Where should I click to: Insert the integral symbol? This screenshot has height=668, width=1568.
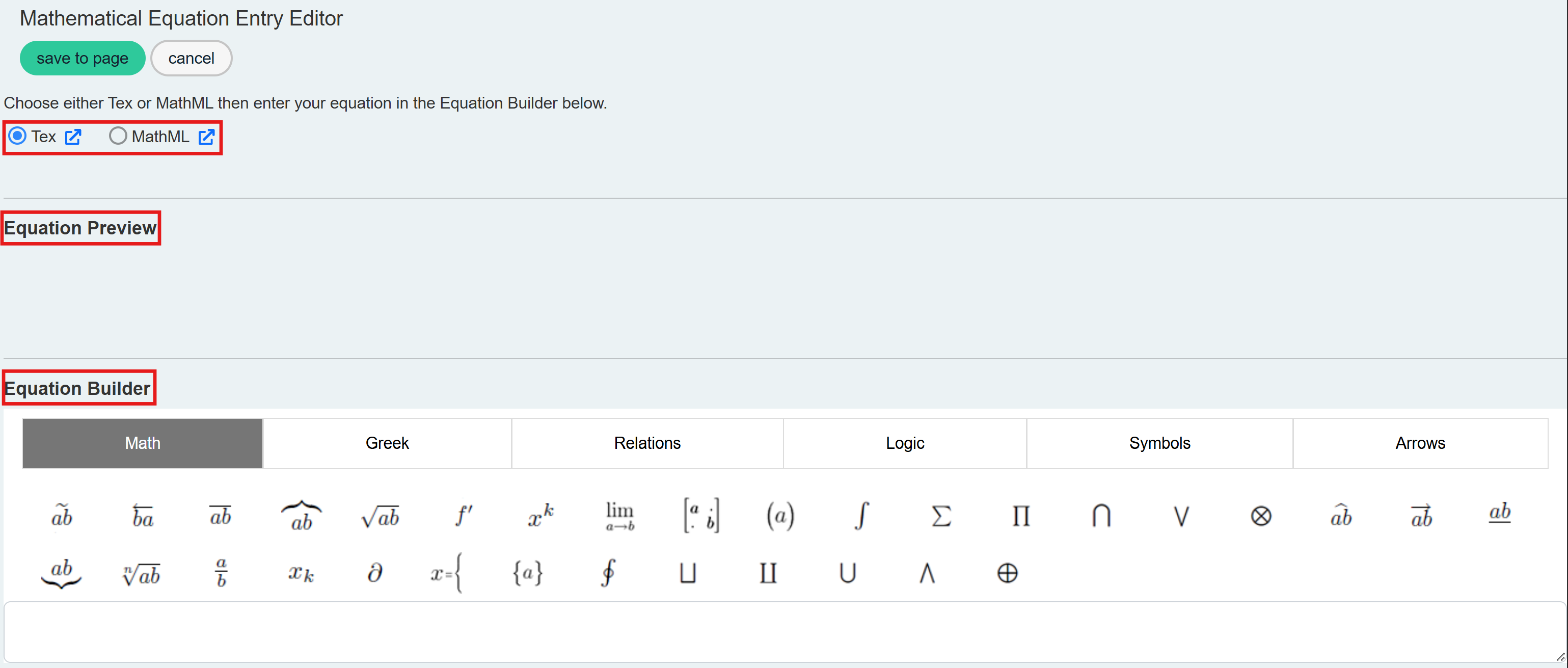[861, 516]
